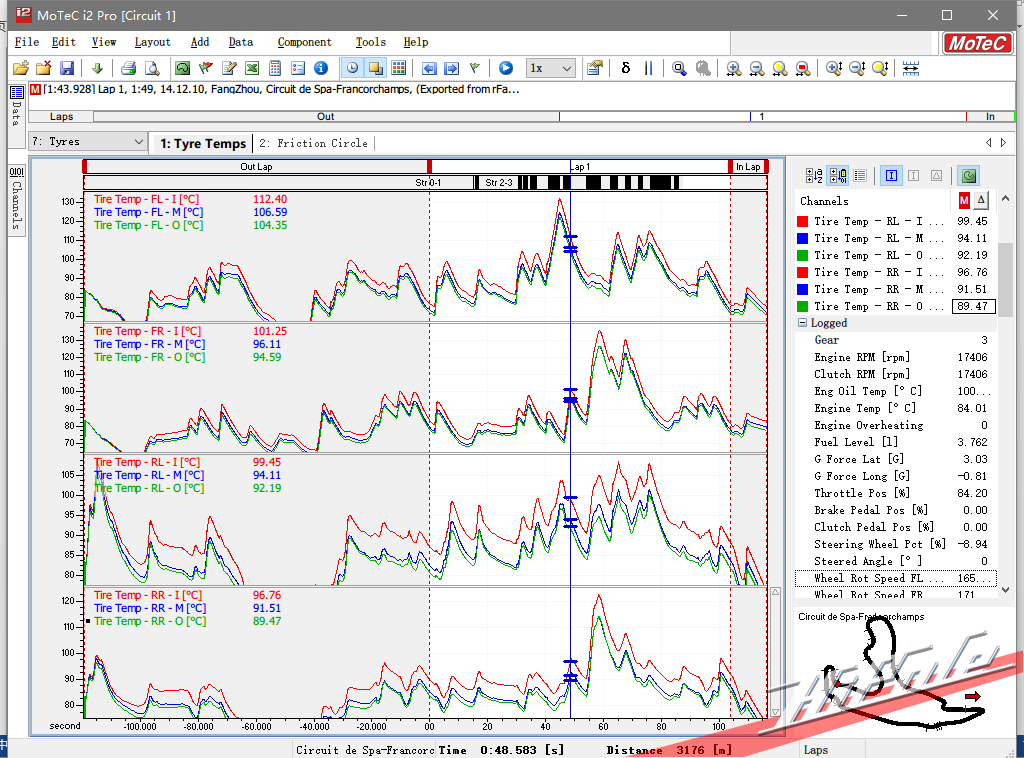Open the File menu
Screen dimensions: 1024x758
27,42
